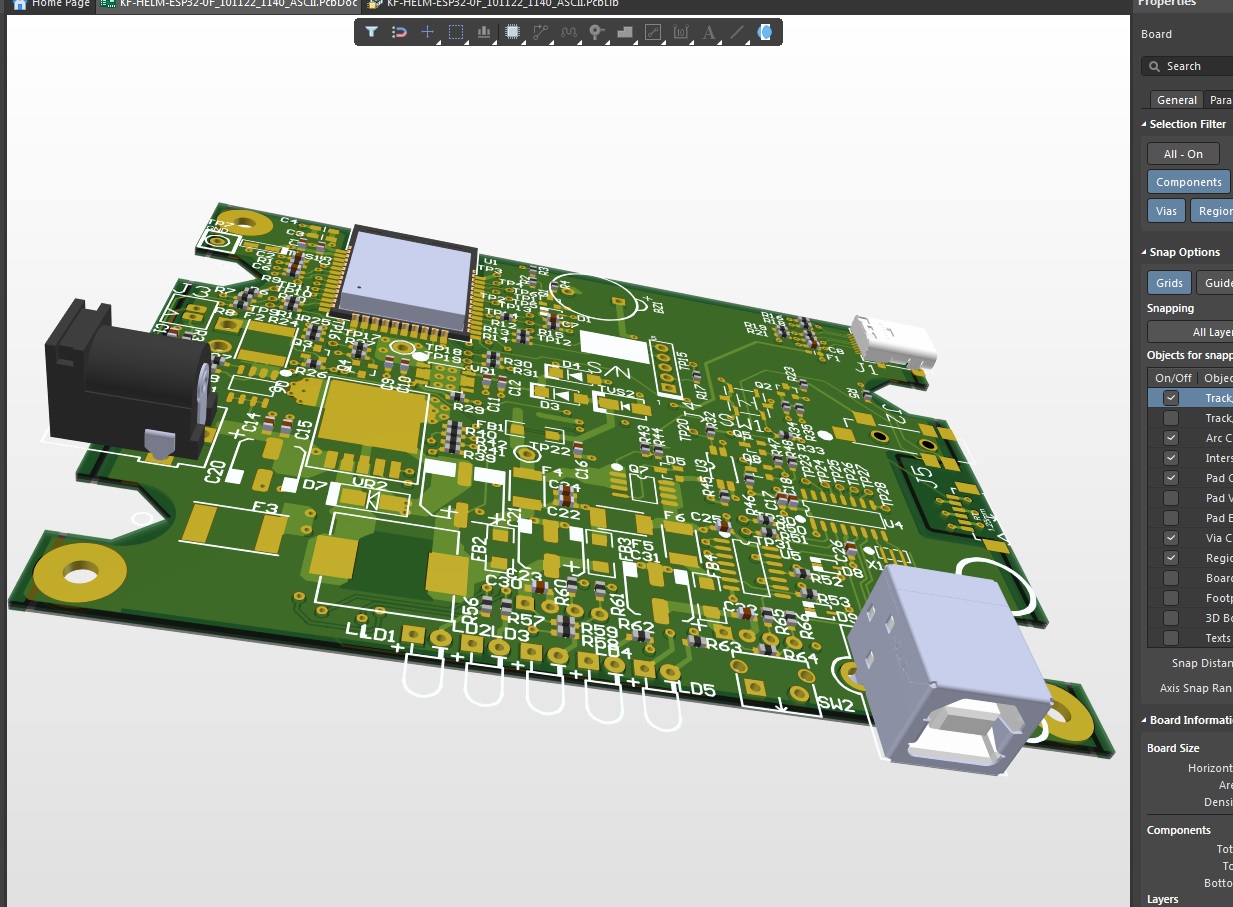Click the selection marquee toolbar icon

456,32
